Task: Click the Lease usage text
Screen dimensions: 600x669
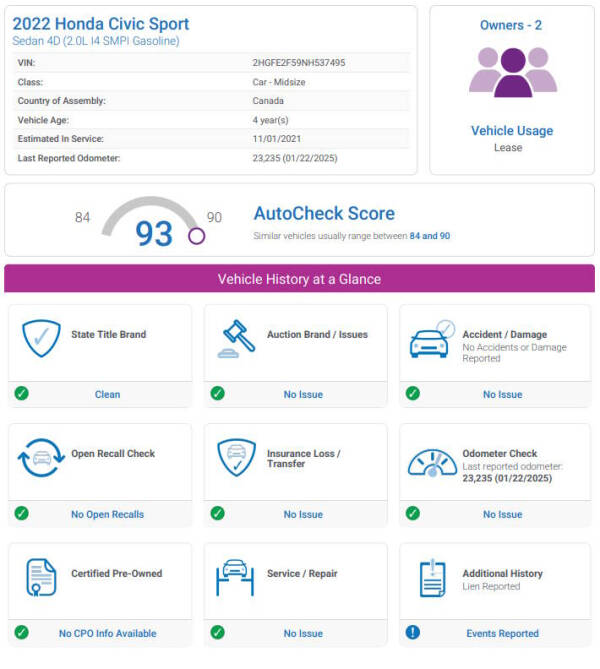Action: tap(508, 148)
